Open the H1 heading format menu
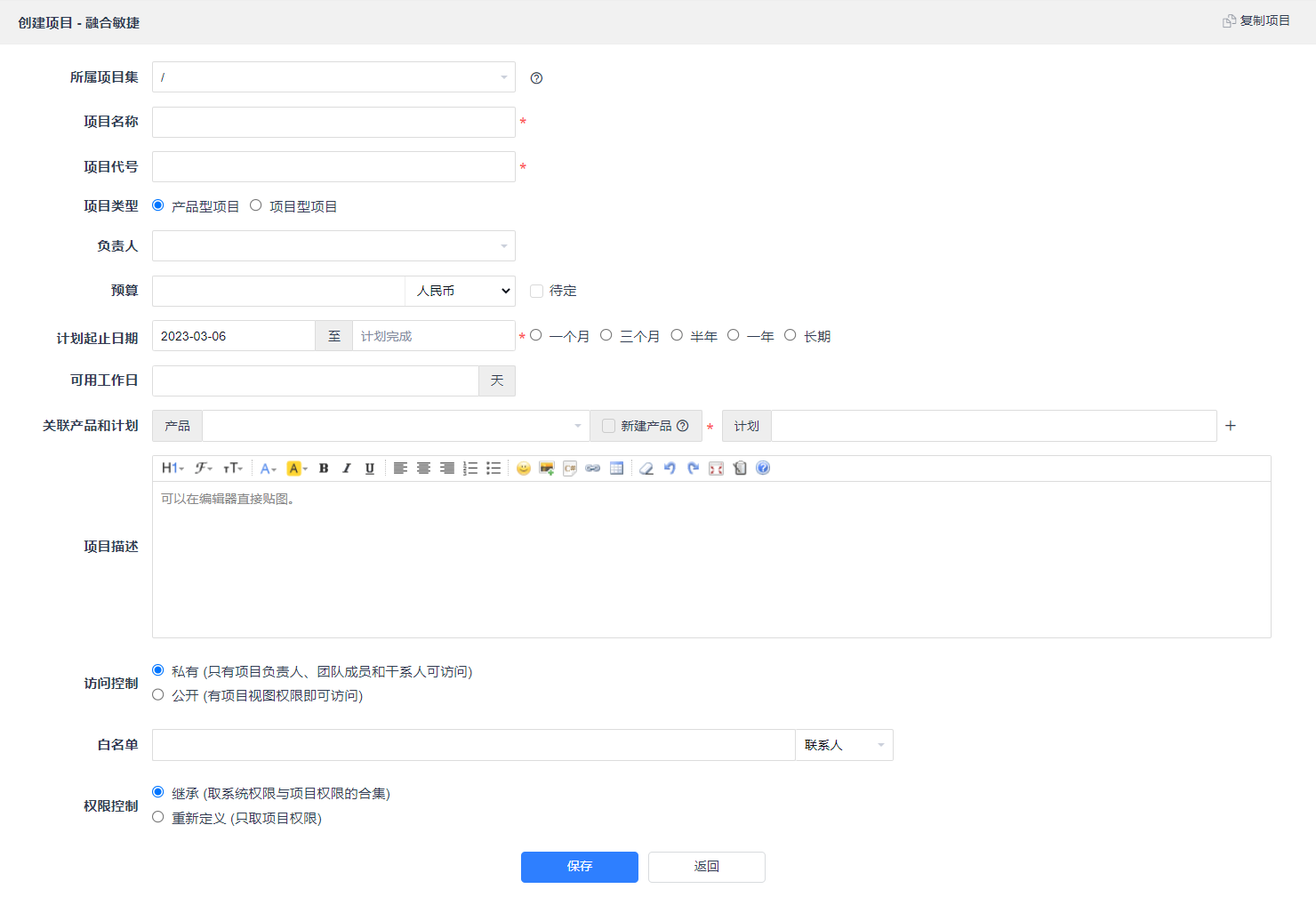1316x905 pixels. point(173,469)
